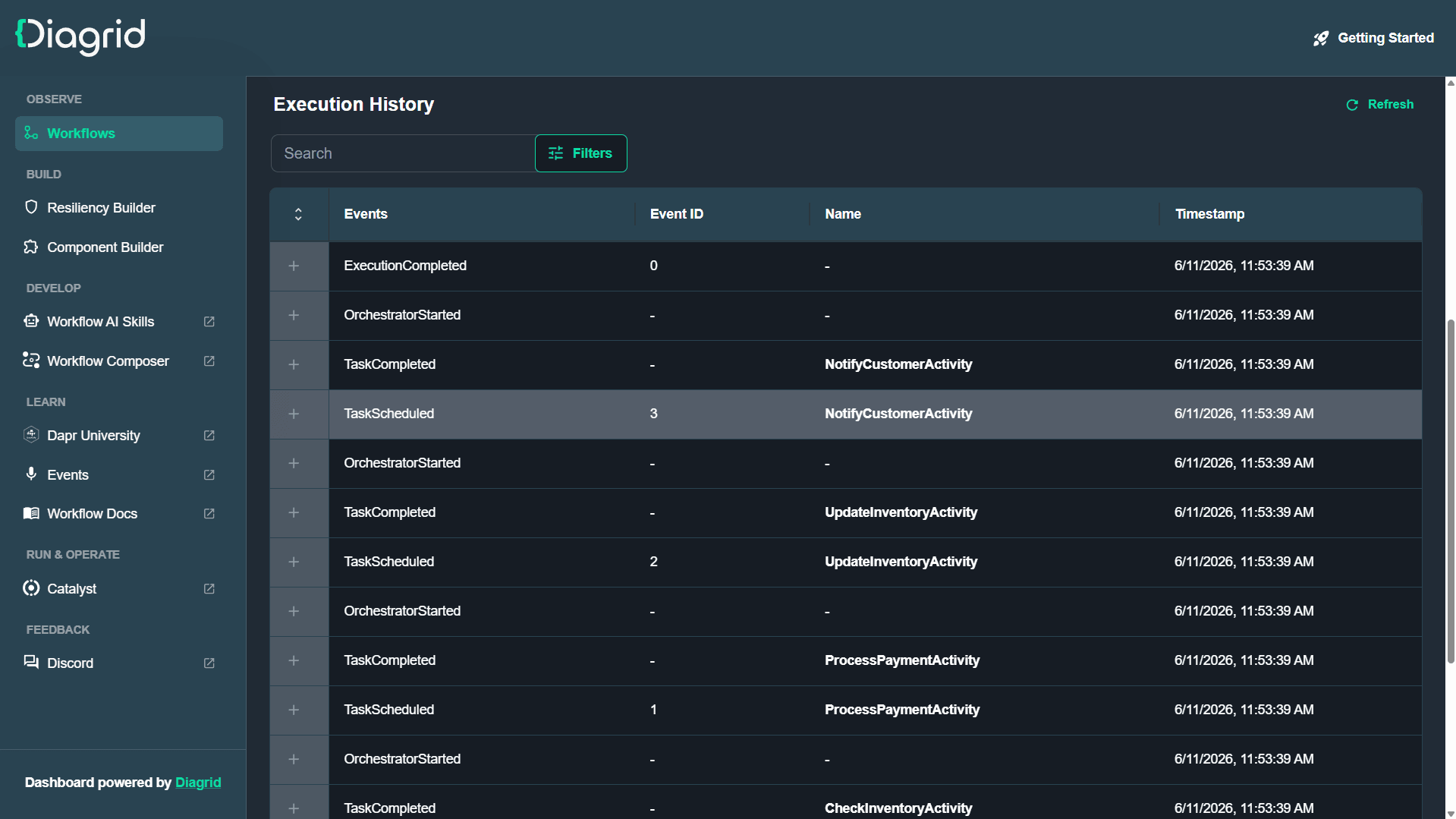
Task: Click external-link icon beside Workflow Composer
Action: click(x=209, y=361)
